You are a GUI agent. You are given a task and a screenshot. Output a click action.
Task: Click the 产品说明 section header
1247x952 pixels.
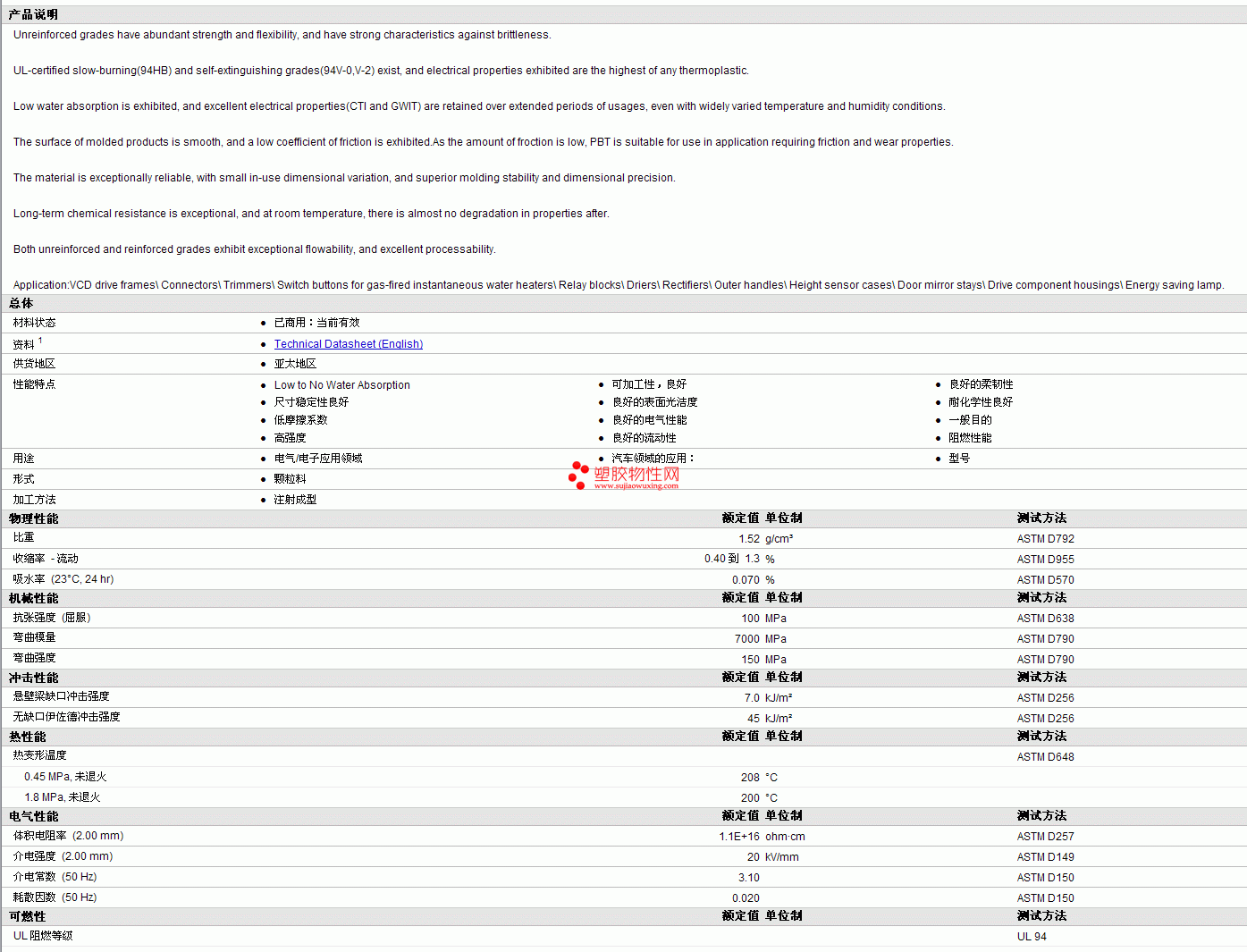[x=33, y=14]
